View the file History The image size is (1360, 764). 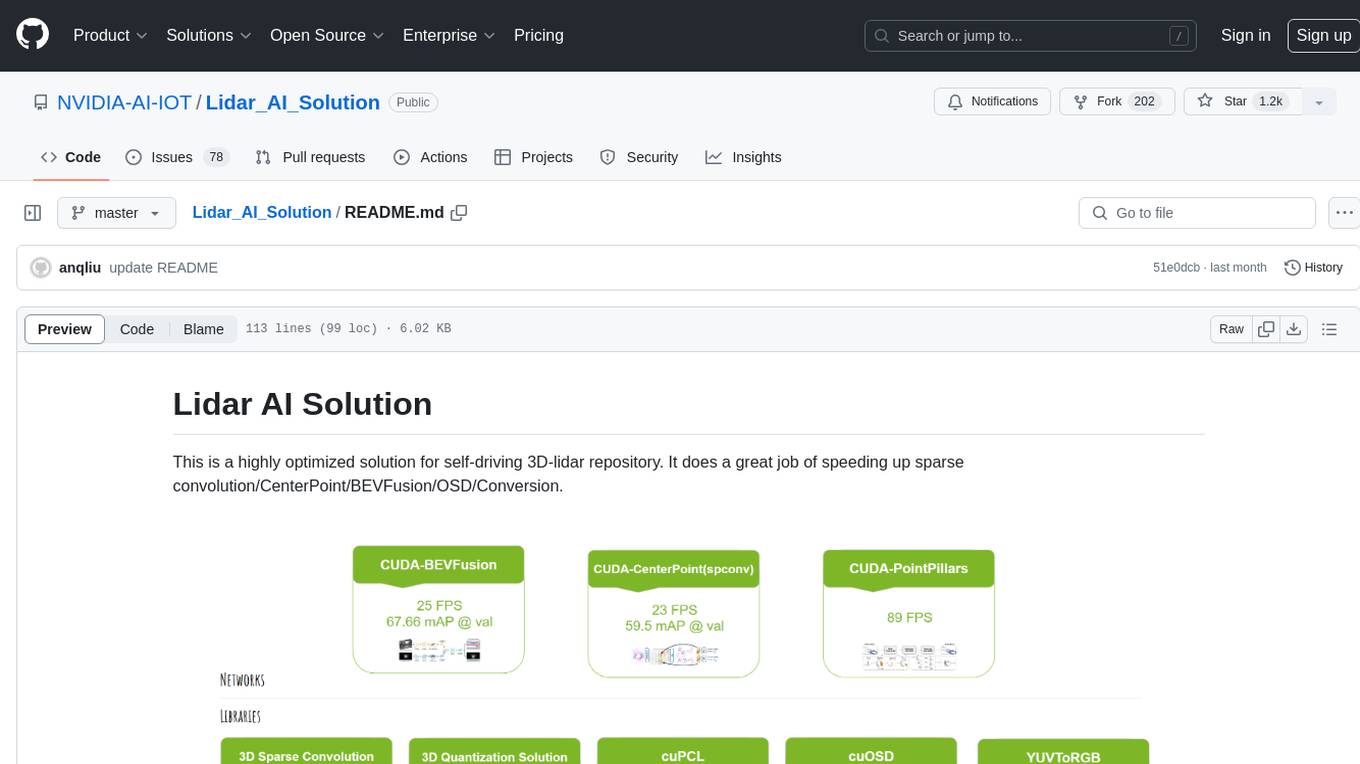1313,268
